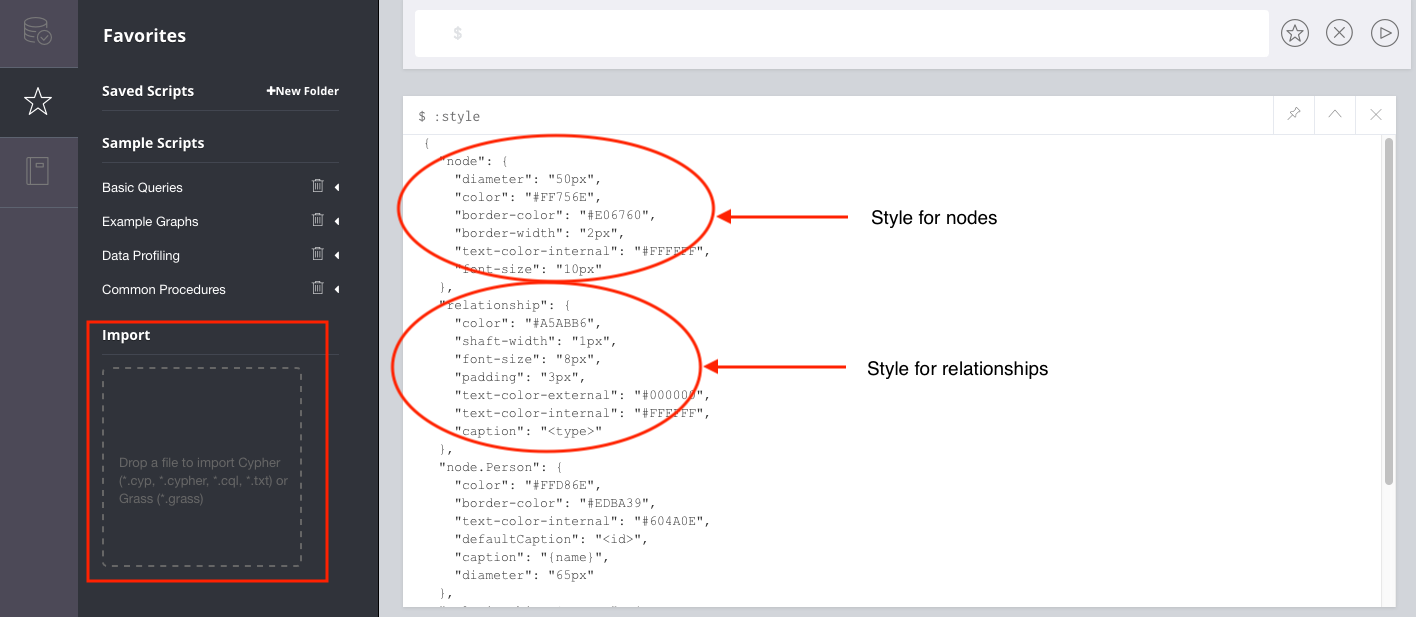Screen dimensions: 1416x617
Task: Close the :style result frame
Action: [x=1376, y=115]
